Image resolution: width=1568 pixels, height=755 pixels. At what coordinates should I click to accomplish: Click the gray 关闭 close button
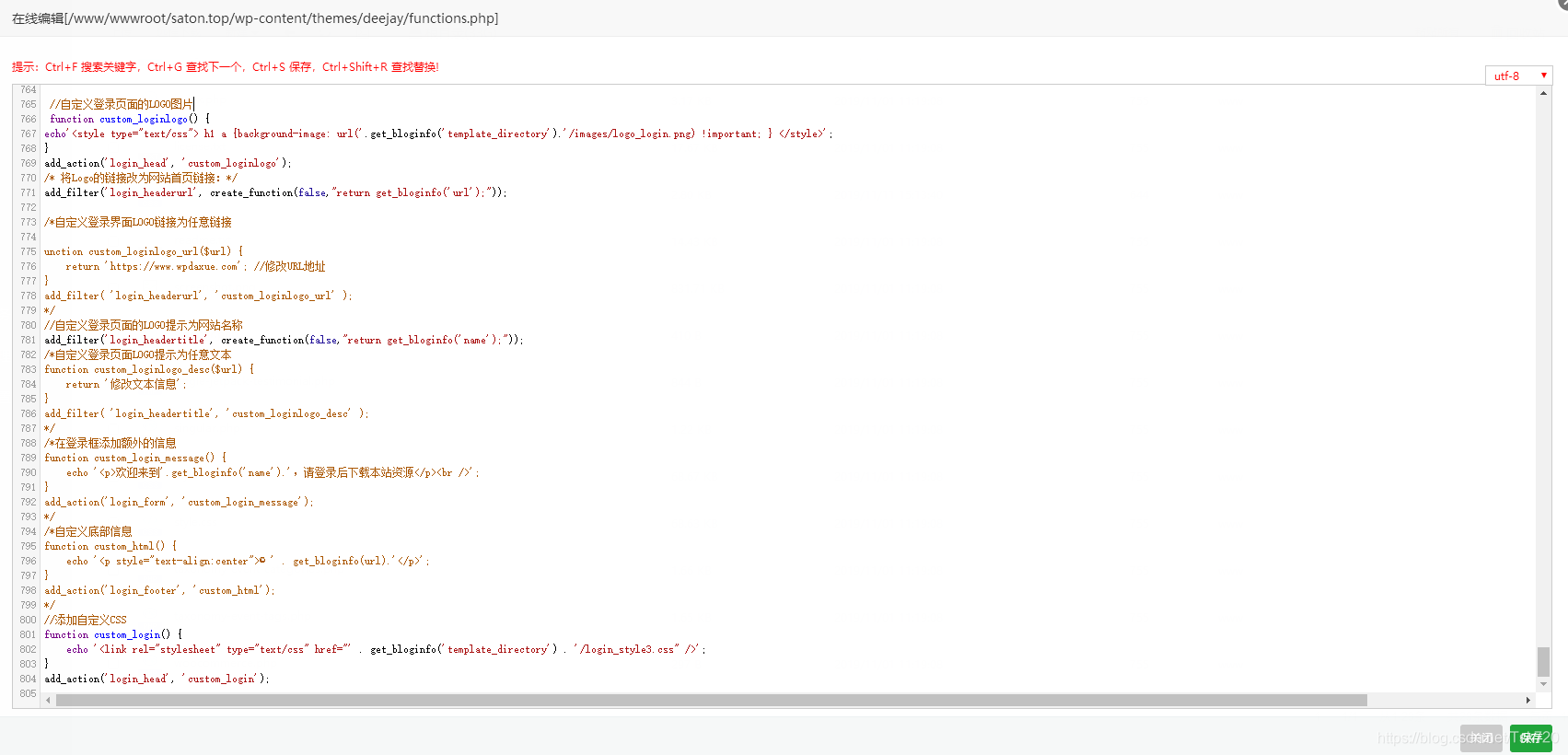coord(1481,738)
